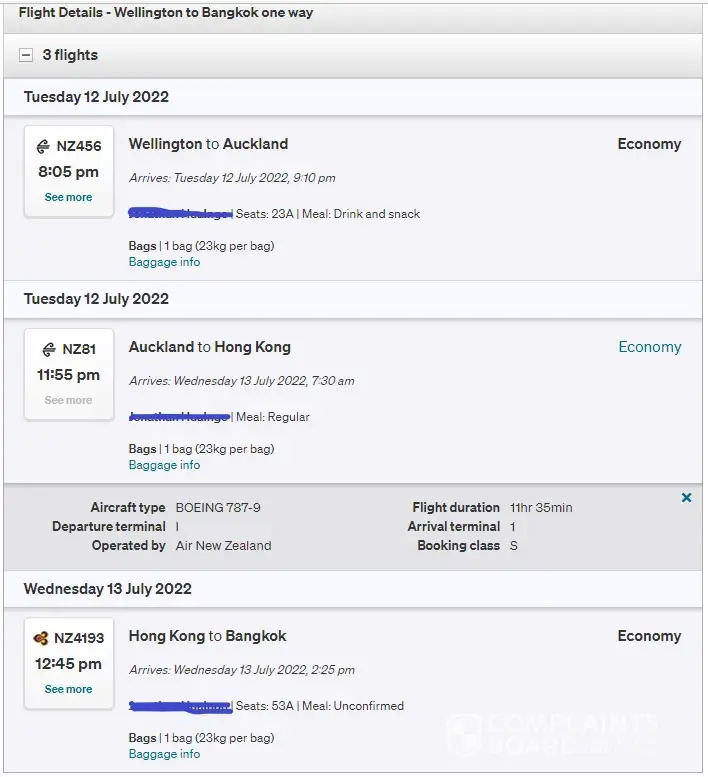Screen dimensions: 708x777
Task: Open Baggage info for Hong Kong to Bangkok
Action: tap(164, 754)
